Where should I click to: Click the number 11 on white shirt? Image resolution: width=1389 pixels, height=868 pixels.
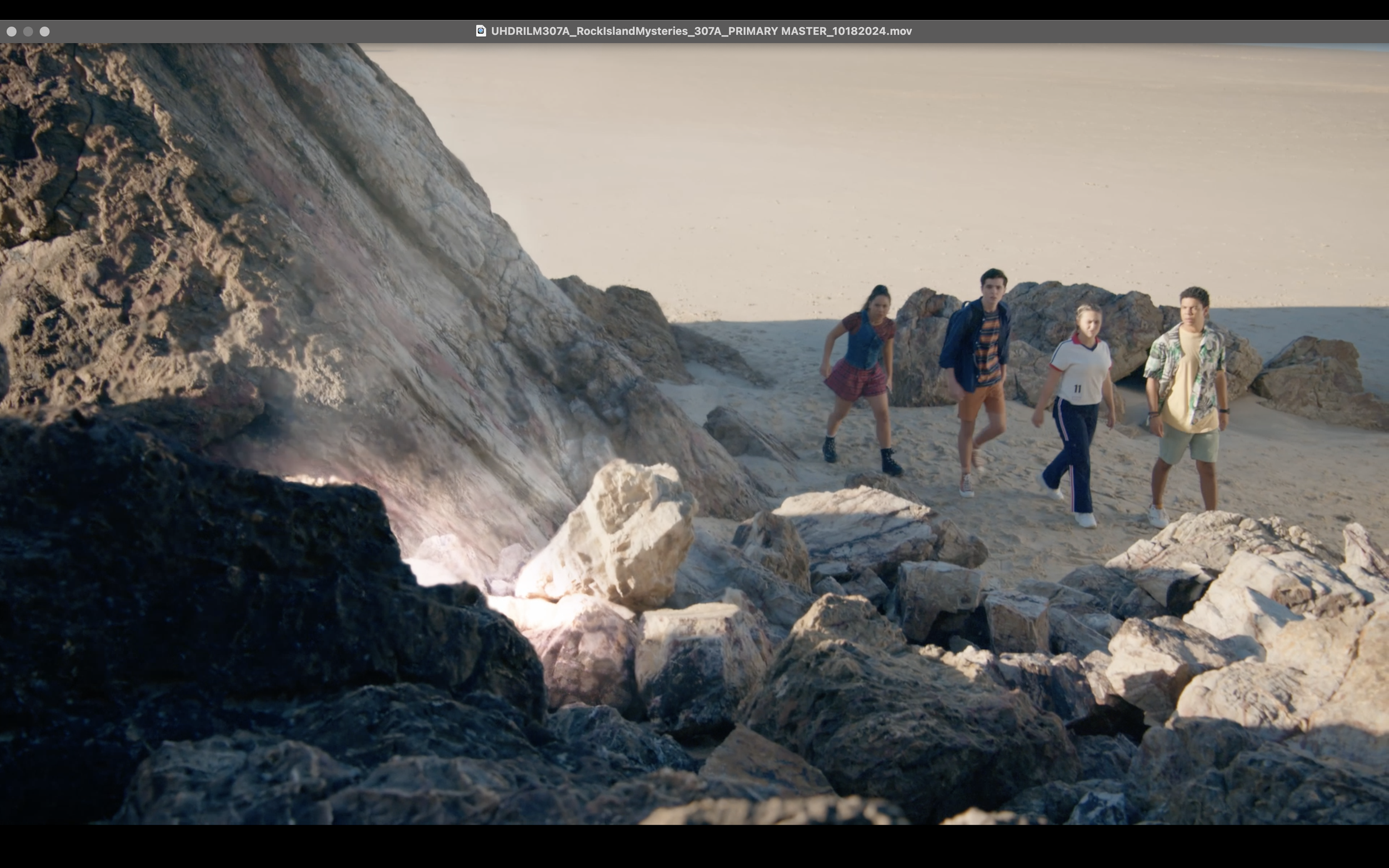(1077, 389)
